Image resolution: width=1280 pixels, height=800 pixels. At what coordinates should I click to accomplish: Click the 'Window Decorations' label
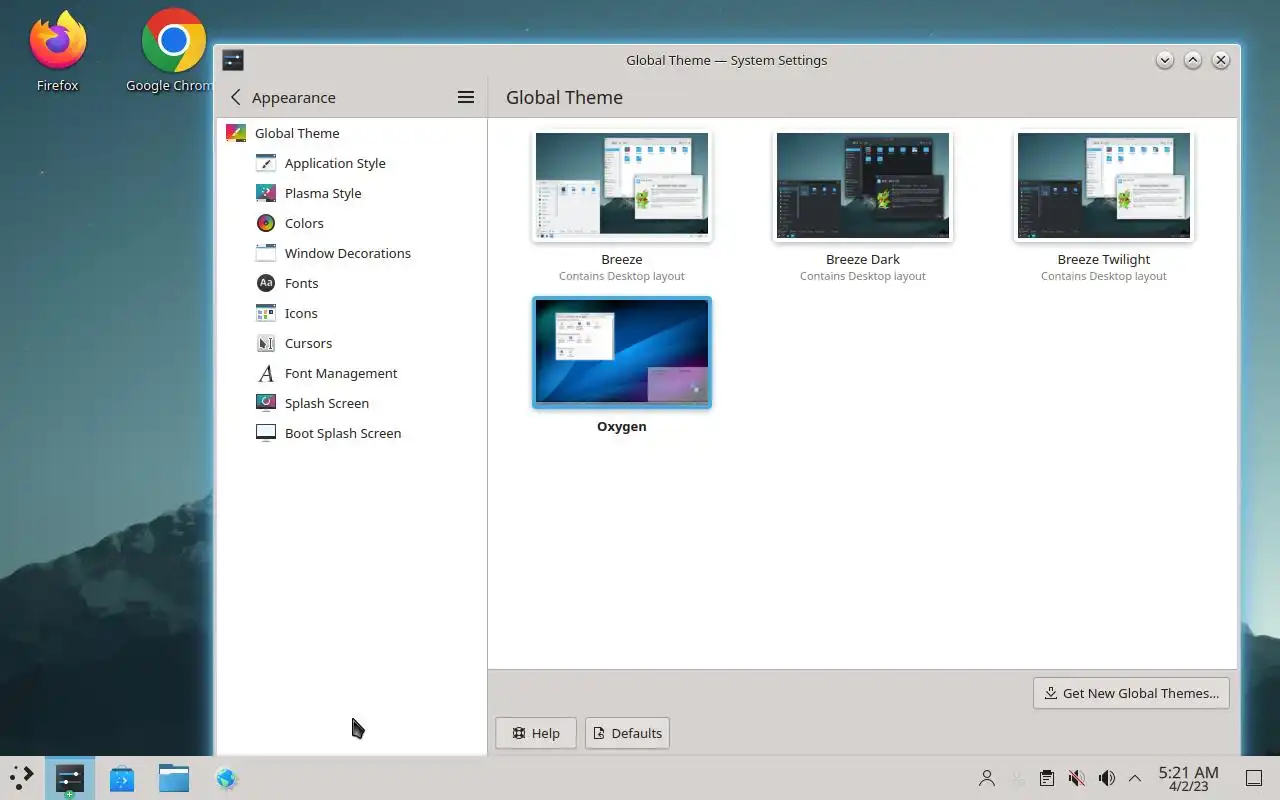348,253
